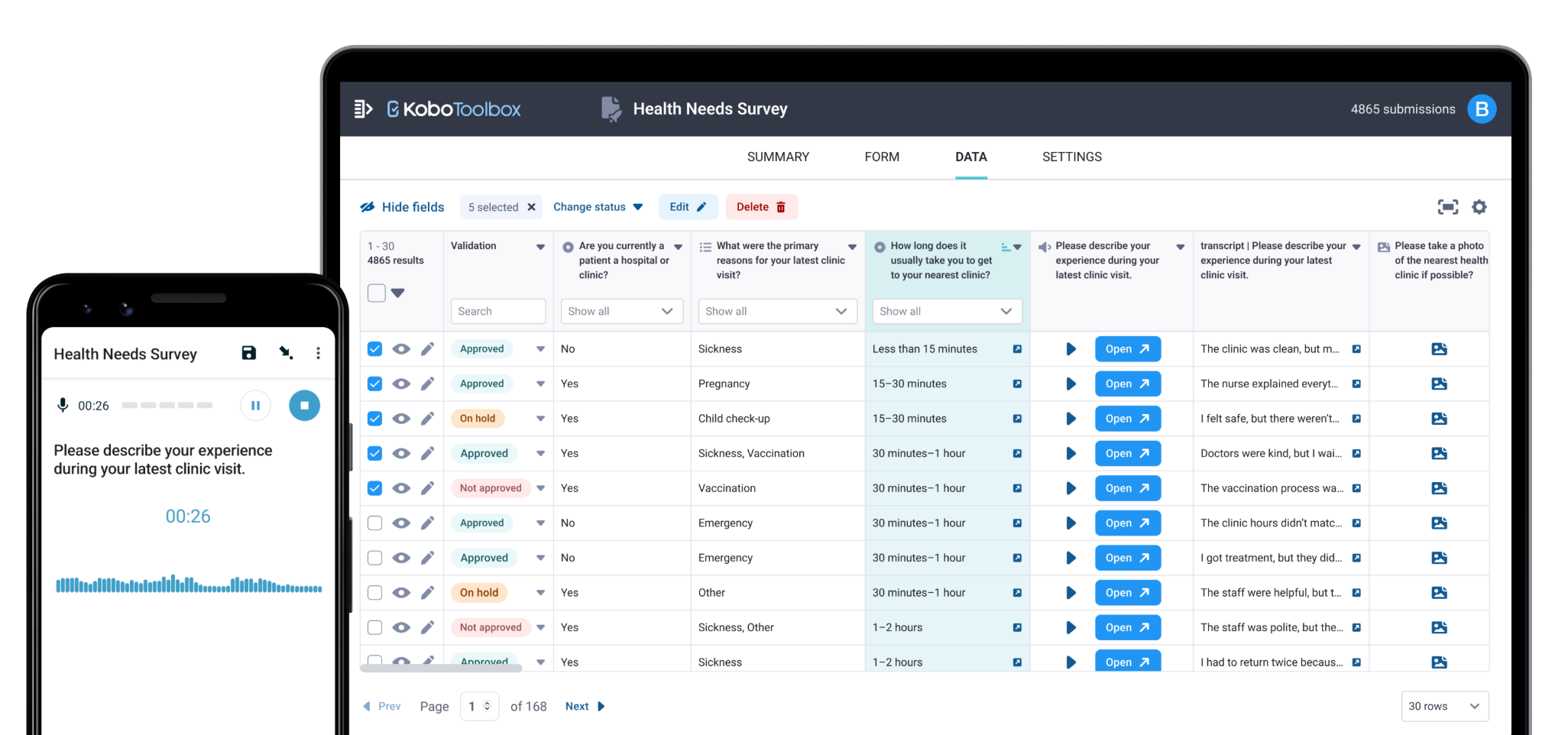Click Edit selected submissions button
The image size is (1568, 735).
pos(688,207)
